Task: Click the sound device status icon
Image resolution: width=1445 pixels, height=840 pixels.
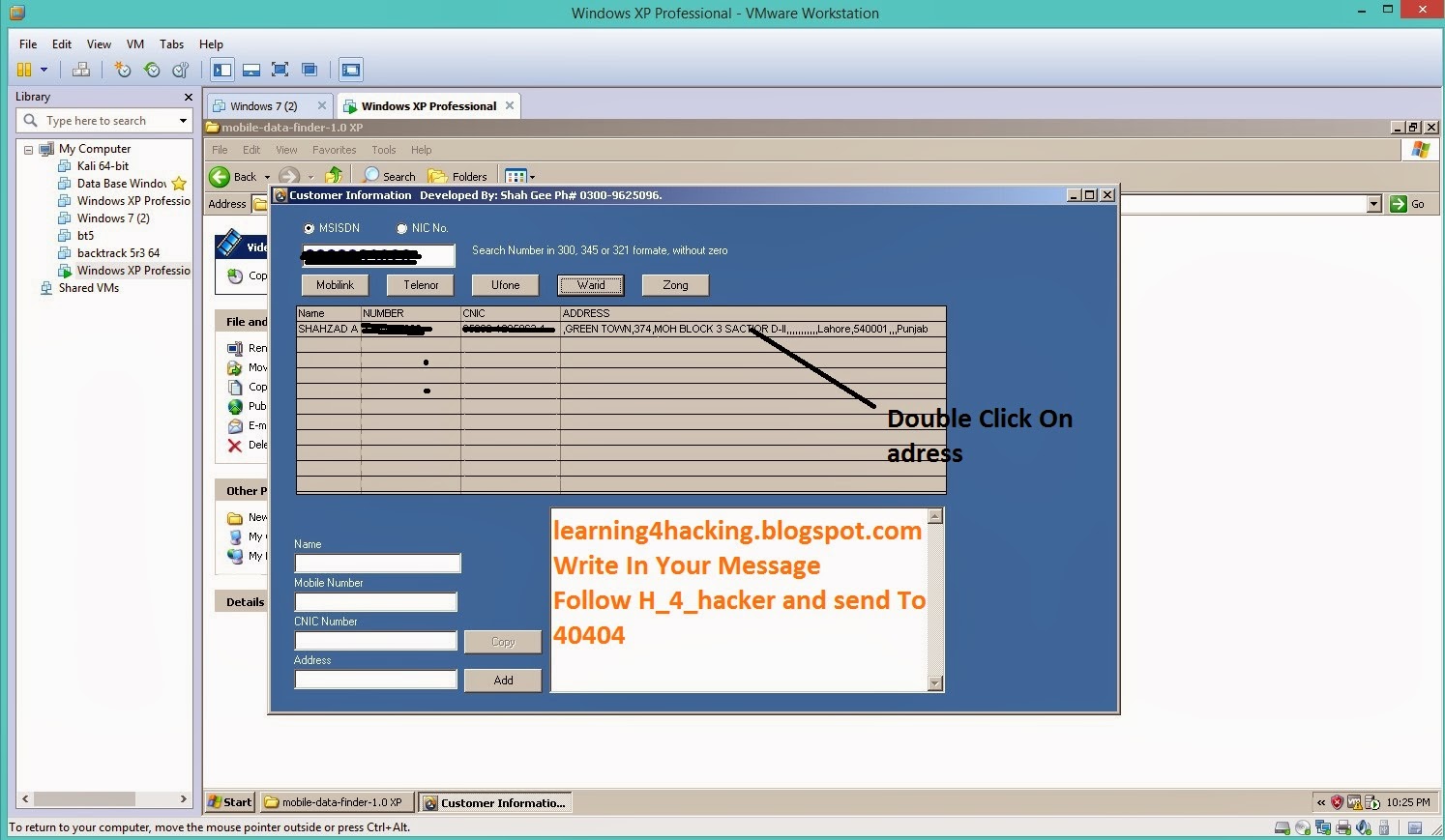Action: (x=1364, y=827)
